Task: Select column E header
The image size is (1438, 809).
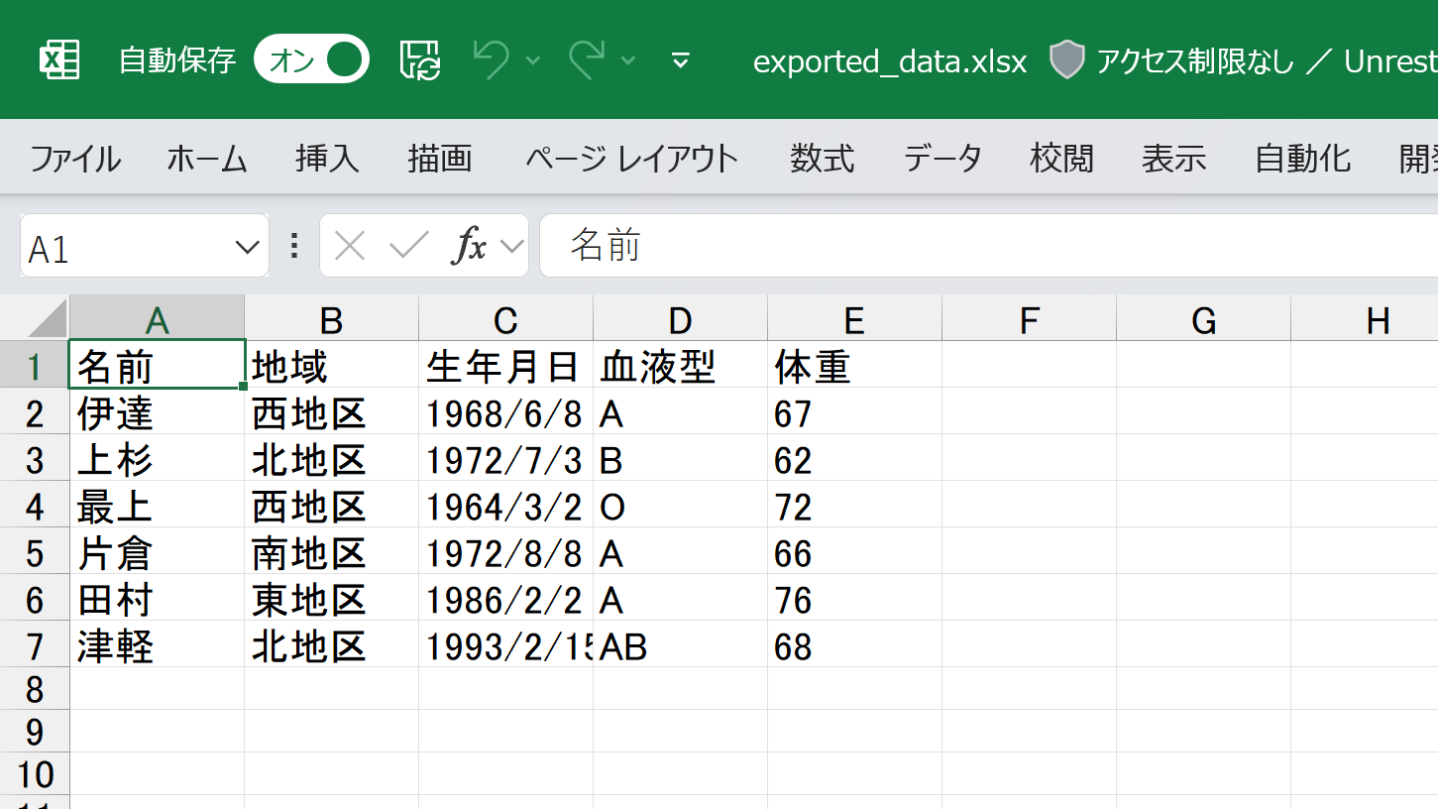Action: tap(854, 319)
